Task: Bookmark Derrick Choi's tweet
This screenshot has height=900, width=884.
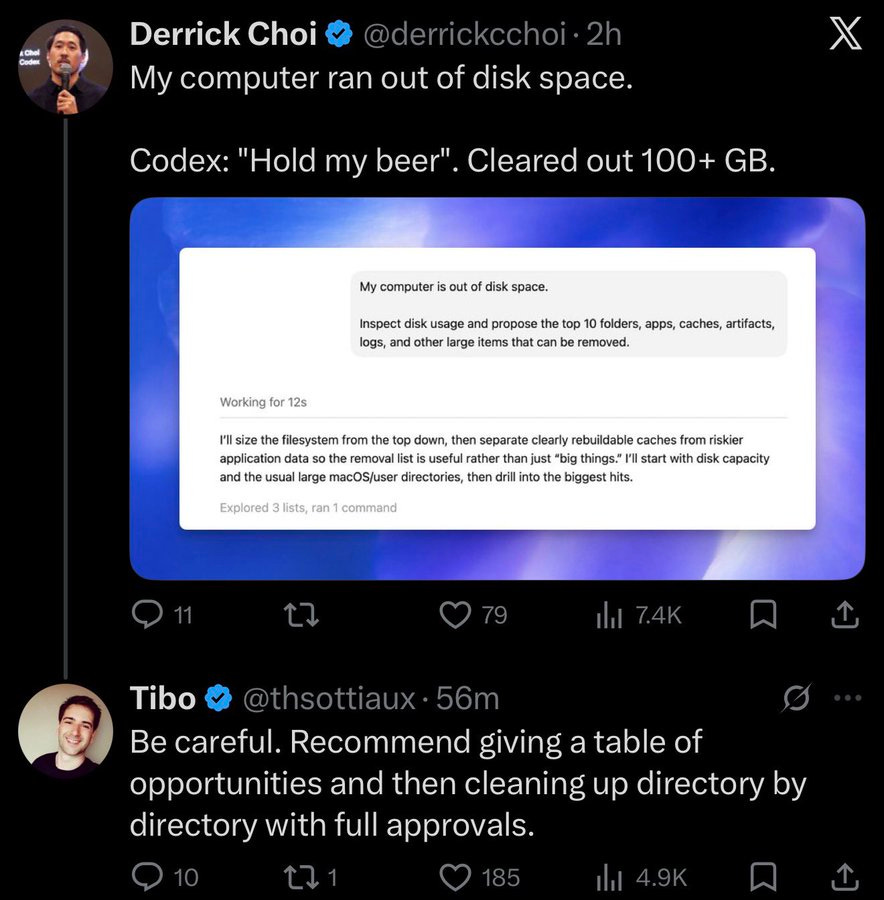Action: tap(763, 615)
